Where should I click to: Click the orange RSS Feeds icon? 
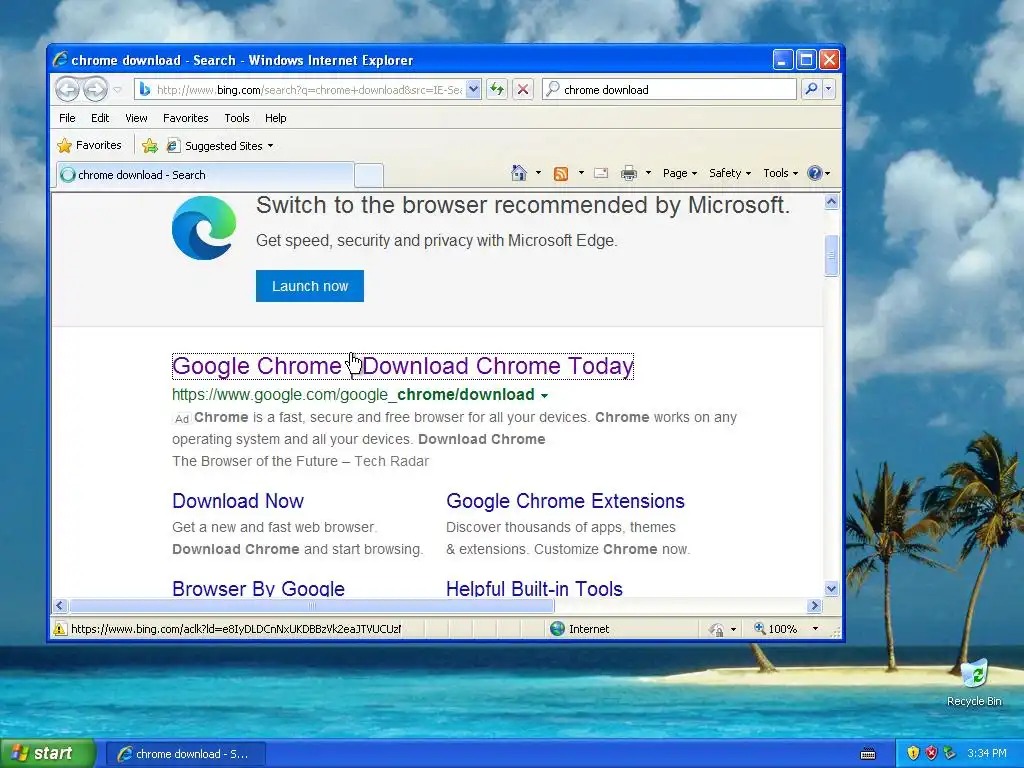tap(560, 174)
